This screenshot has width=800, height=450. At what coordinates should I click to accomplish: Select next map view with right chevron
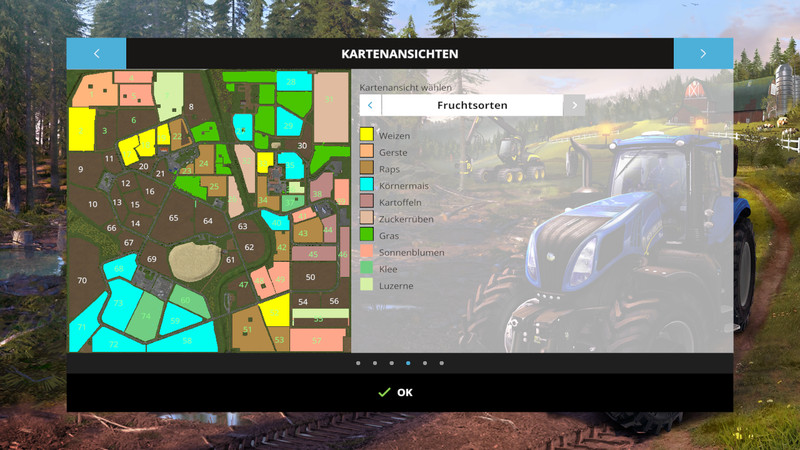[574, 105]
